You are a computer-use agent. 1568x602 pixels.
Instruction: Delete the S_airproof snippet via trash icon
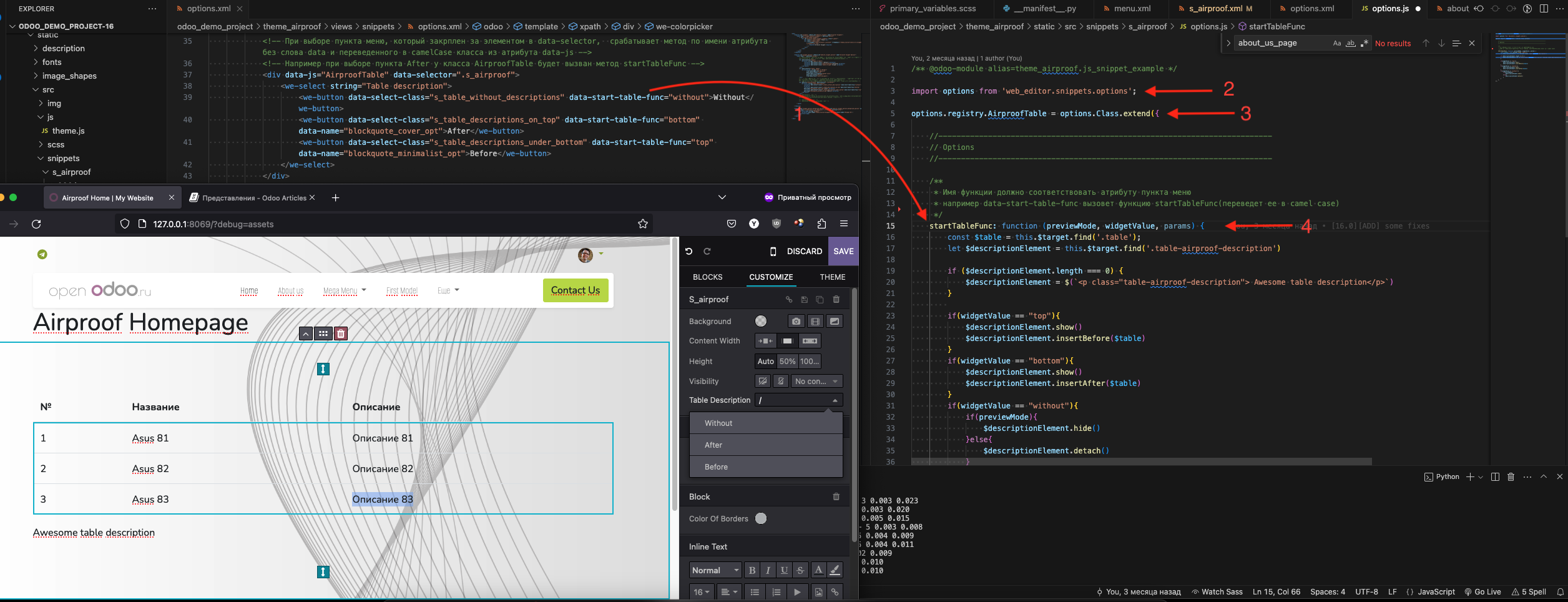[x=836, y=300]
